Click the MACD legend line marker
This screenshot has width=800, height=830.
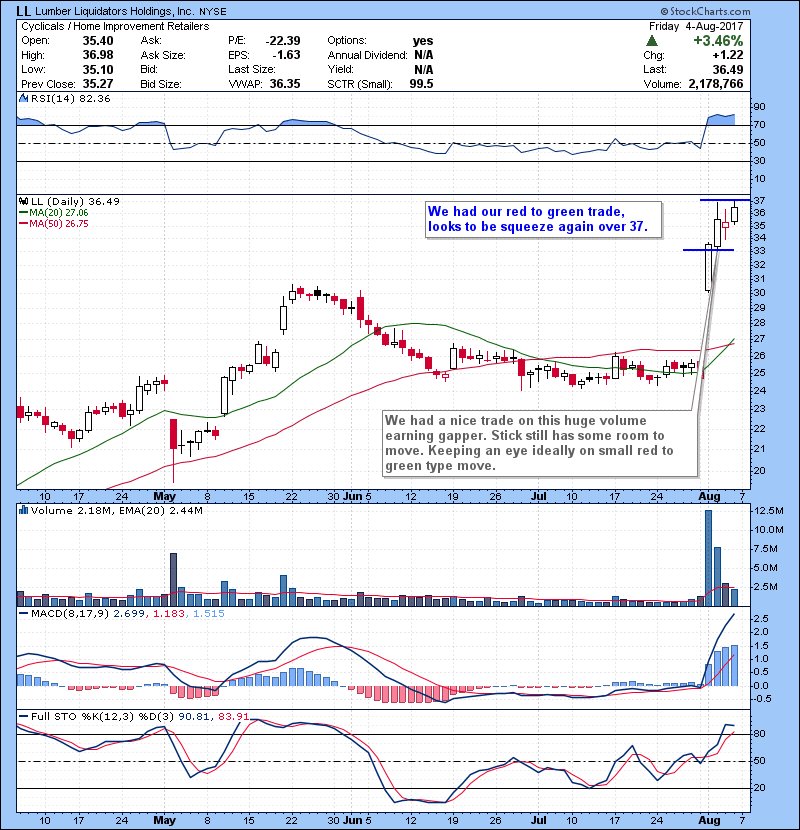point(23,614)
